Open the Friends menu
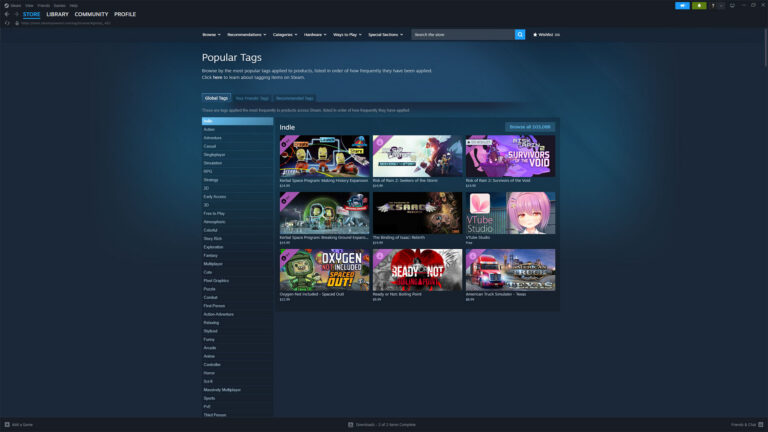 click(x=44, y=5)
